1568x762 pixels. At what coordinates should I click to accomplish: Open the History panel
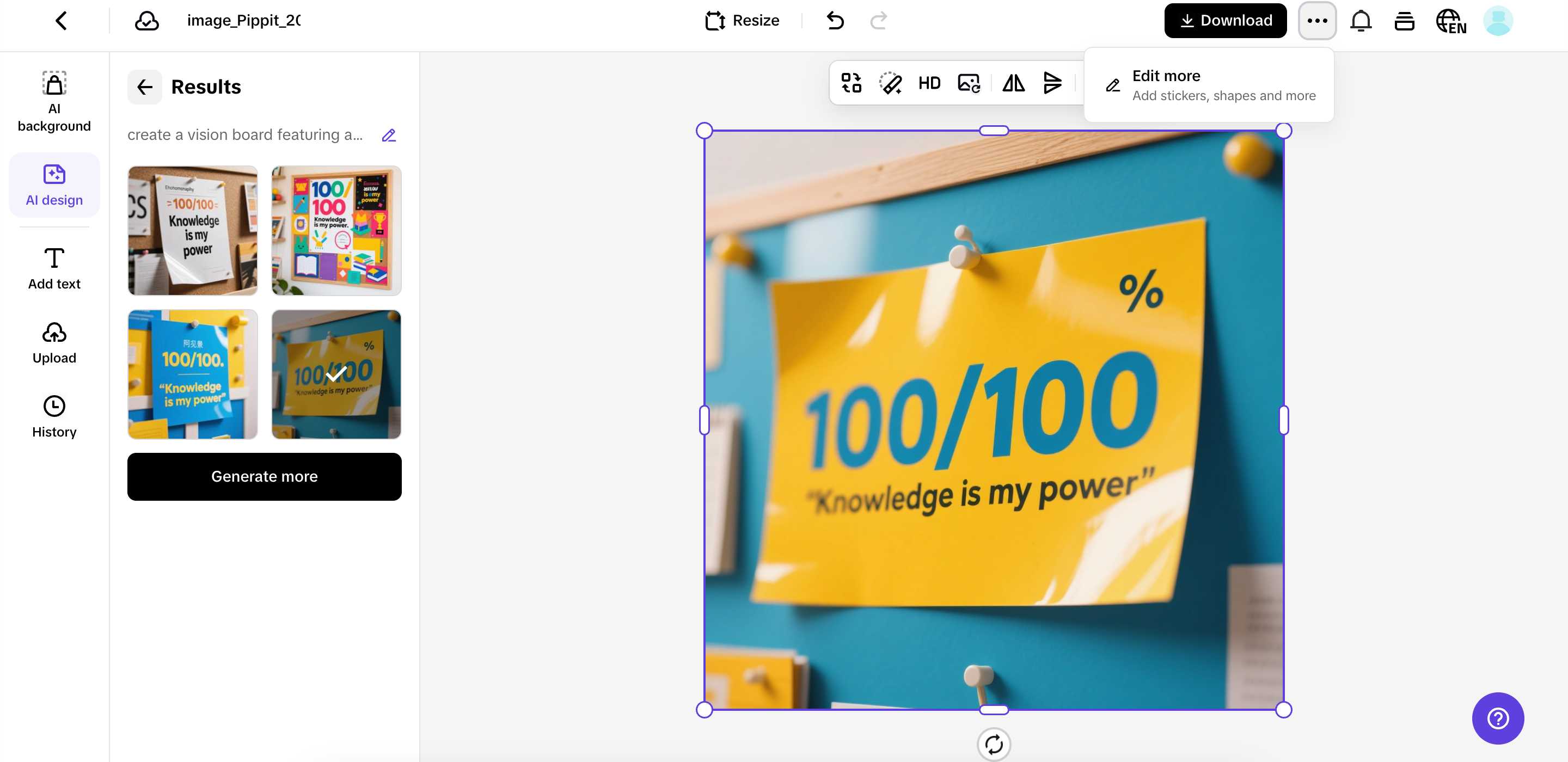[x=53, y=416]
